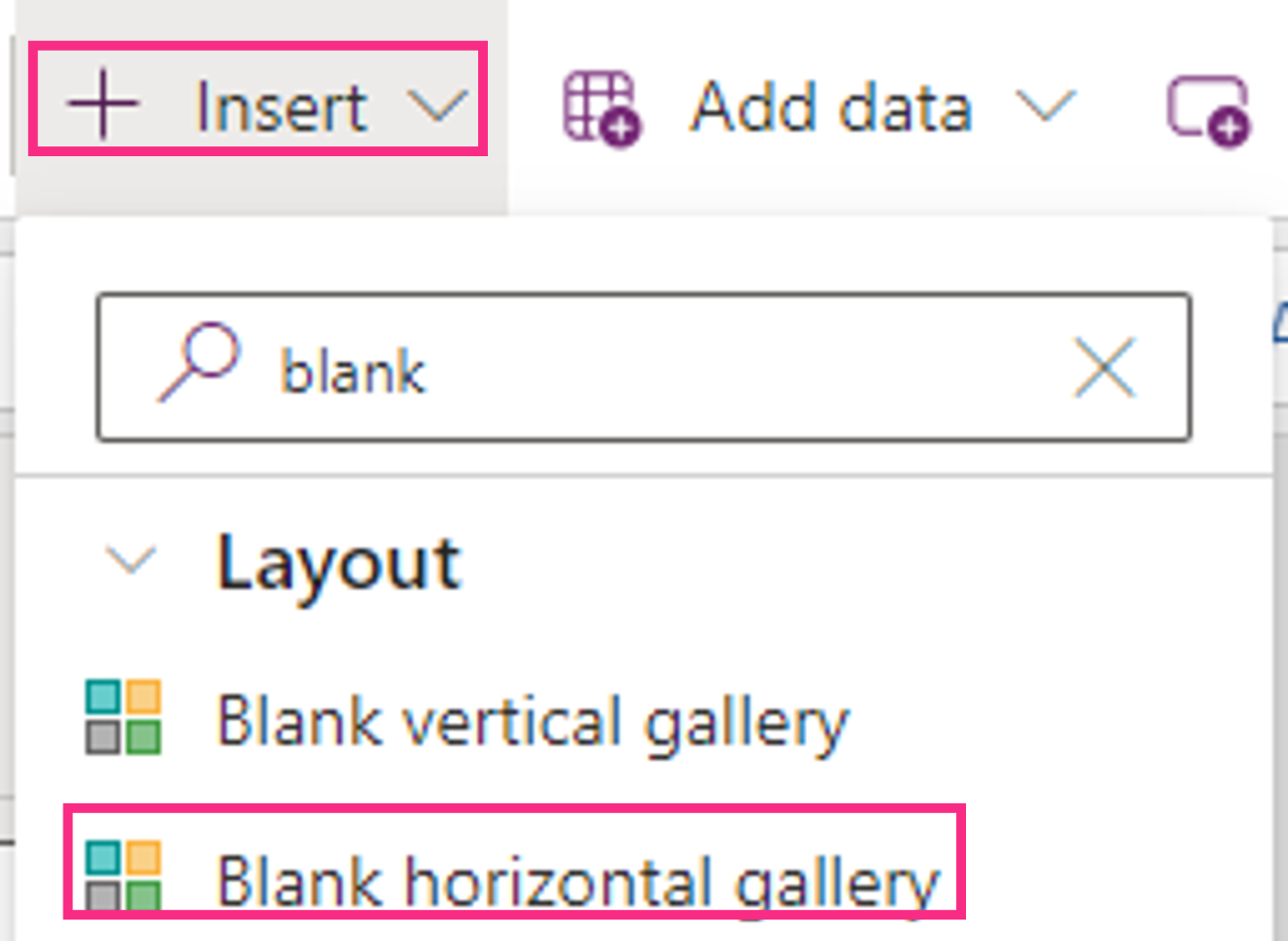Screen dimensions: 1288x941
Task: Collapse the Layout section chevron
Action: click(x=131, y=560)
